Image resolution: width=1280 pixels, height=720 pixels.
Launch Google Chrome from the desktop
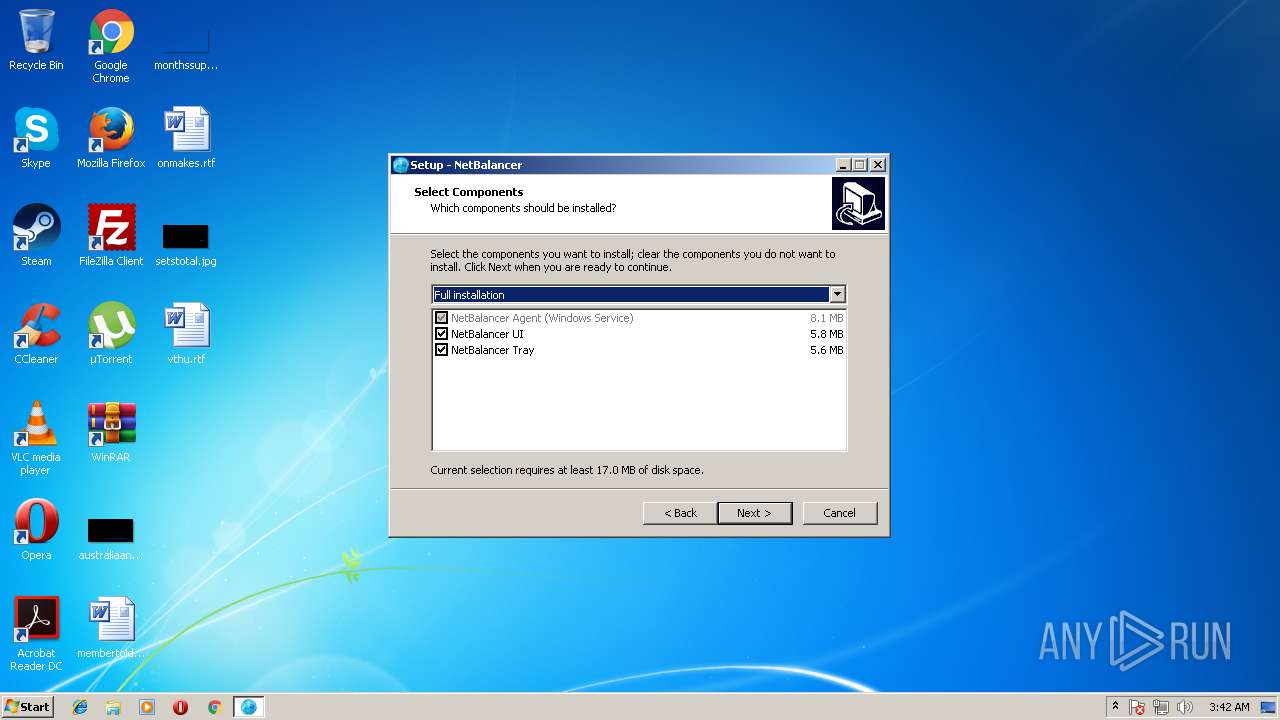pos(111,46)
